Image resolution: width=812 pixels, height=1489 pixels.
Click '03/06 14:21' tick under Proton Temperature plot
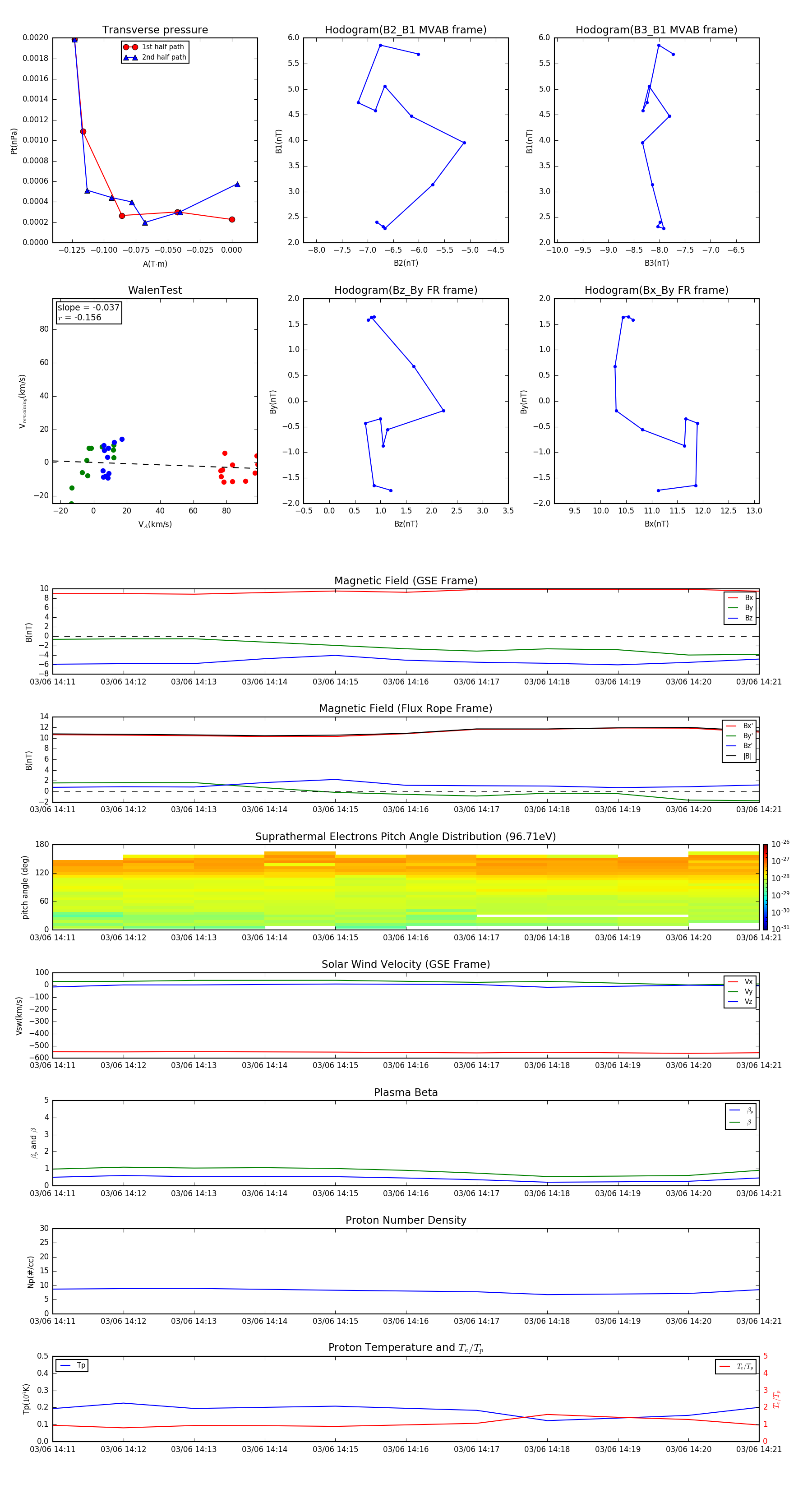pos(759,1450)
